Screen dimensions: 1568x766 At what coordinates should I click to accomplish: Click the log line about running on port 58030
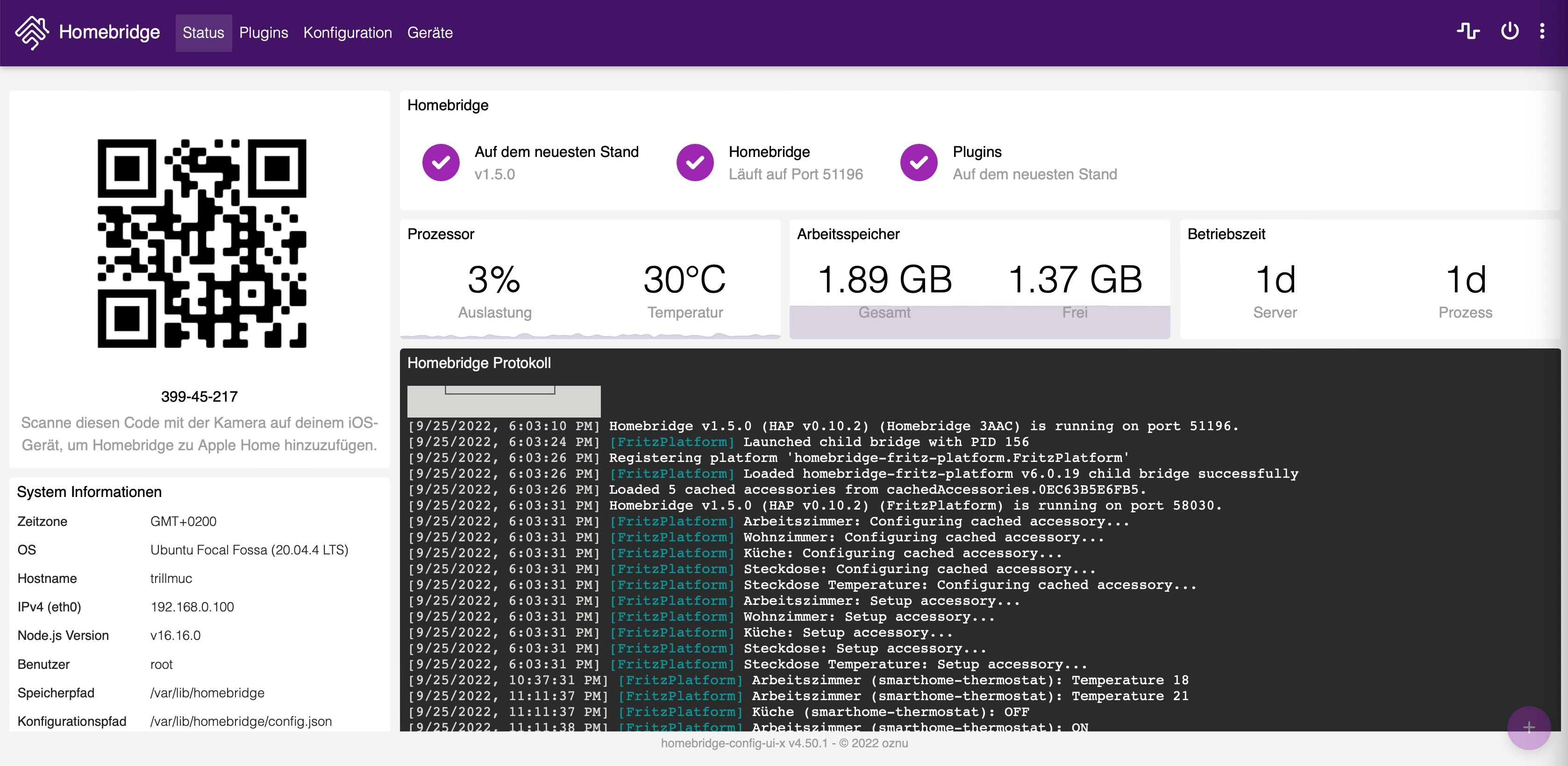tap(915, 505)
